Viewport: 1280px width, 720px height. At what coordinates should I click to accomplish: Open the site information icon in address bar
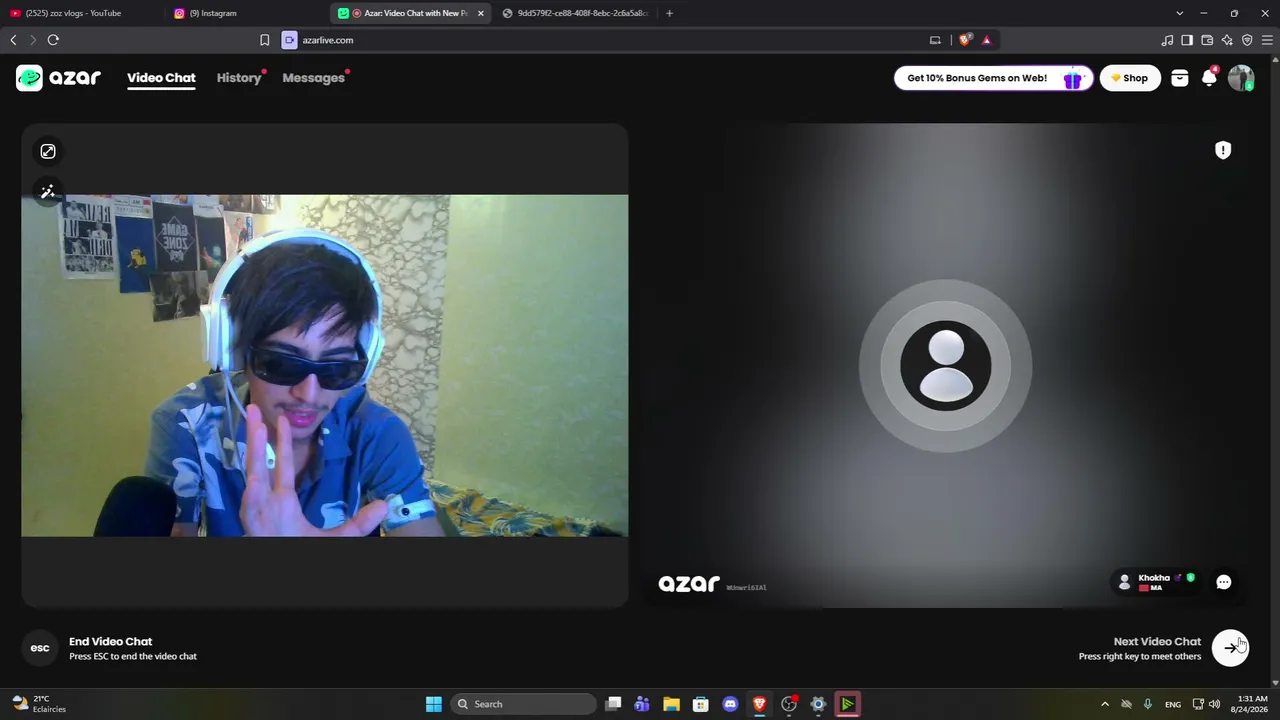pos(289,40)
